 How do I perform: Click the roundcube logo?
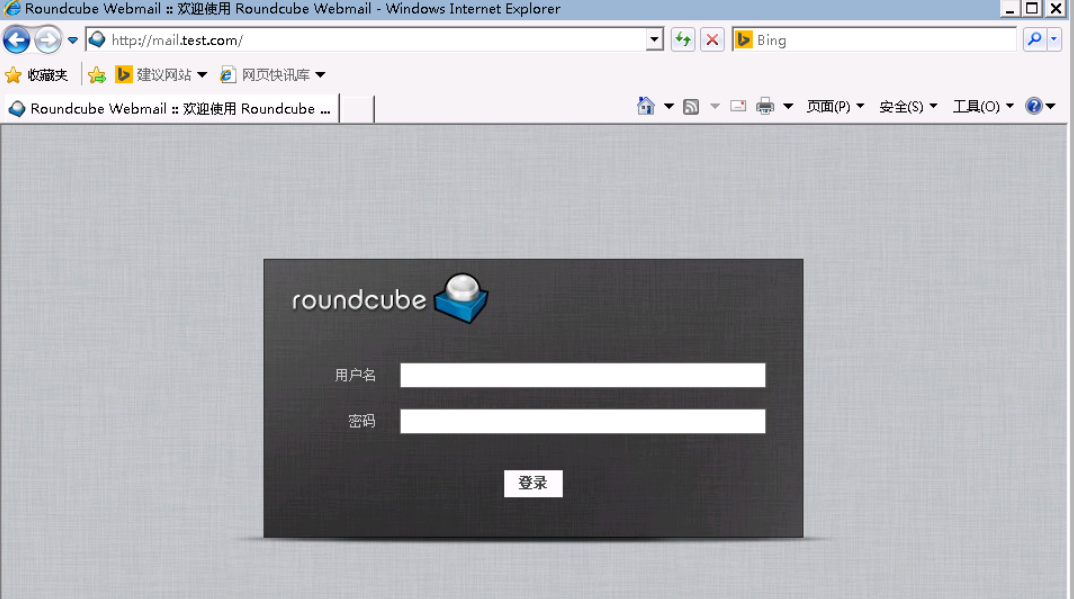click(390, 298)
